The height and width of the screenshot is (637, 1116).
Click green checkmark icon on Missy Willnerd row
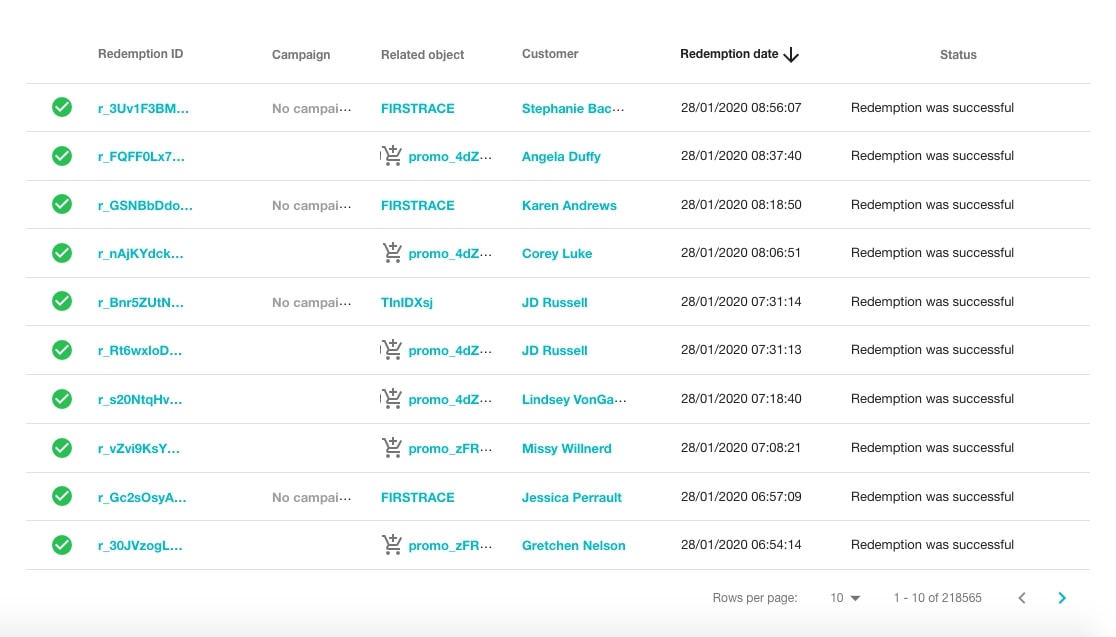coord(61,447)
